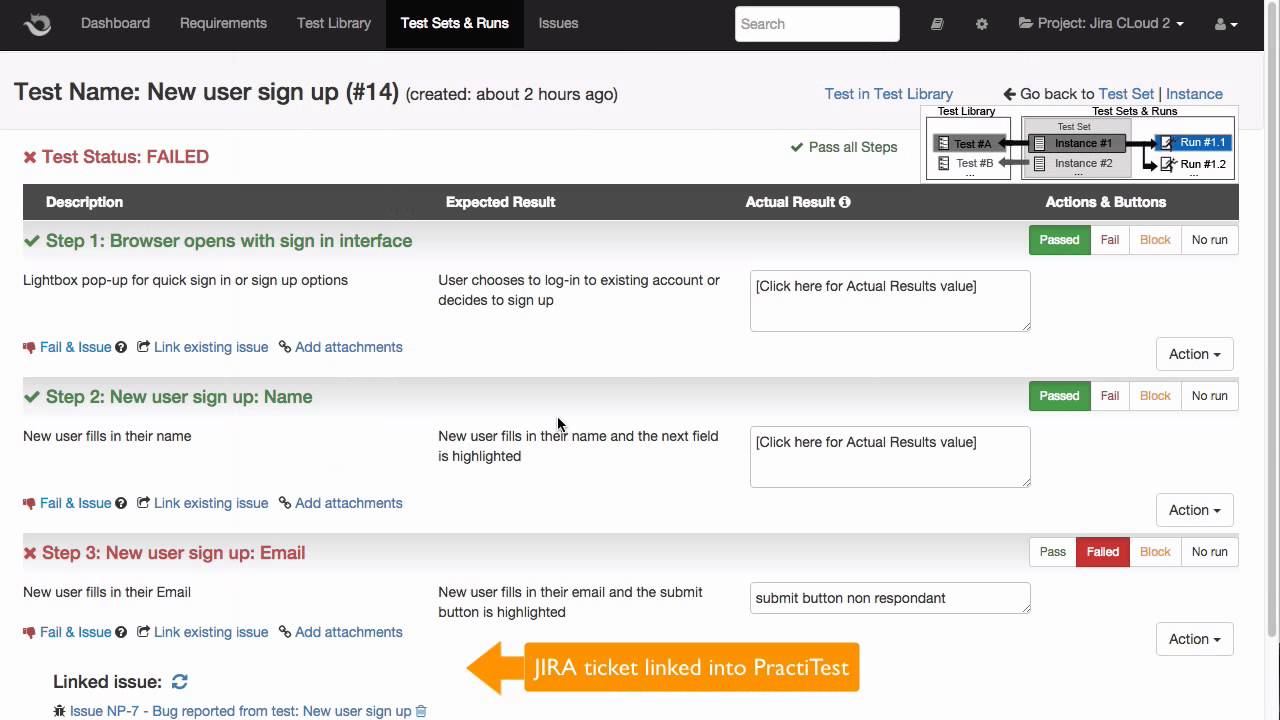Screen dimensions: 1280x720
Task: Expand the Project: Jira CLoud 2 dropdown
Action: coord(1101,23)
